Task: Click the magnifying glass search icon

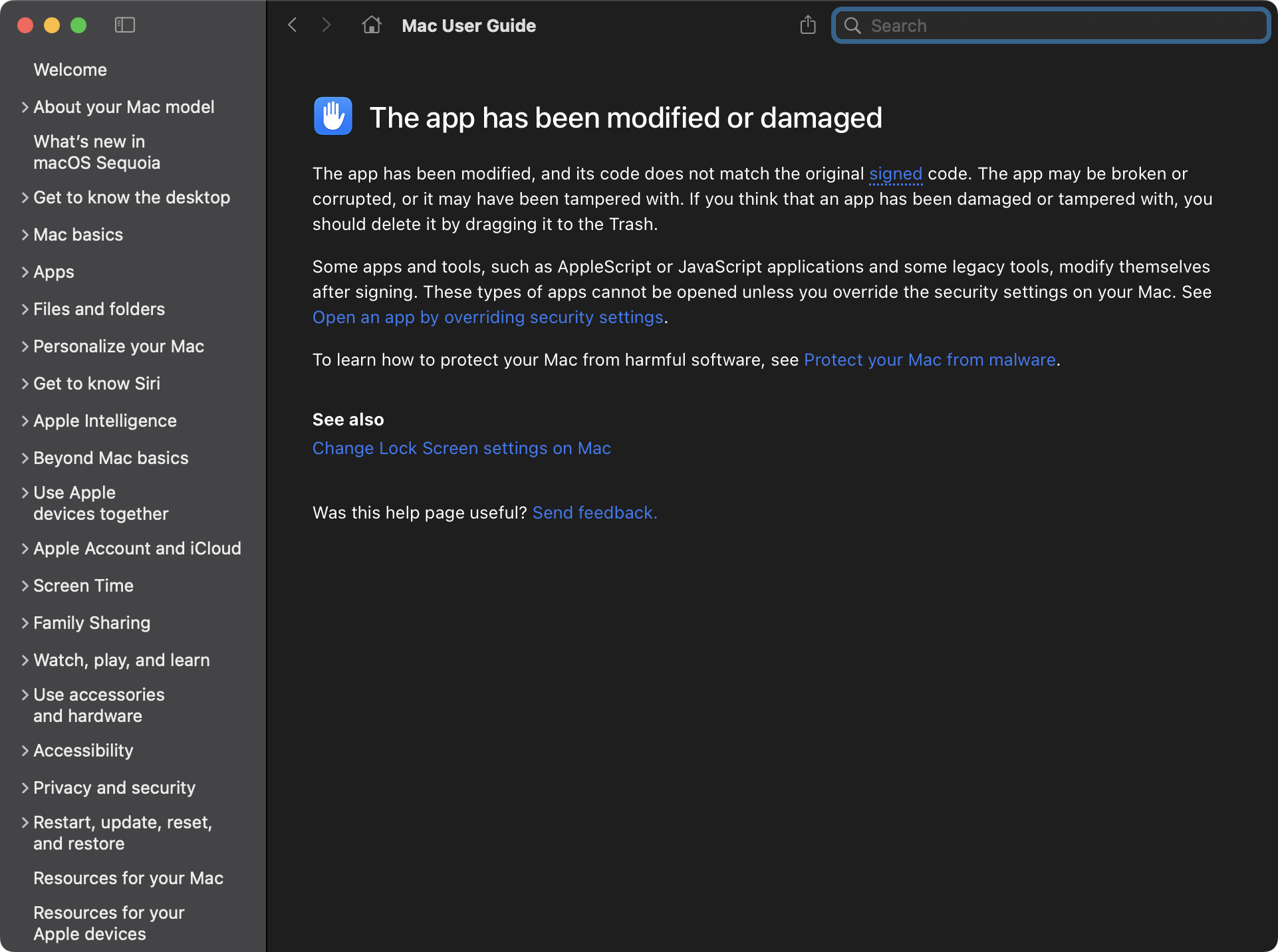Action: (x=852, y=26)
